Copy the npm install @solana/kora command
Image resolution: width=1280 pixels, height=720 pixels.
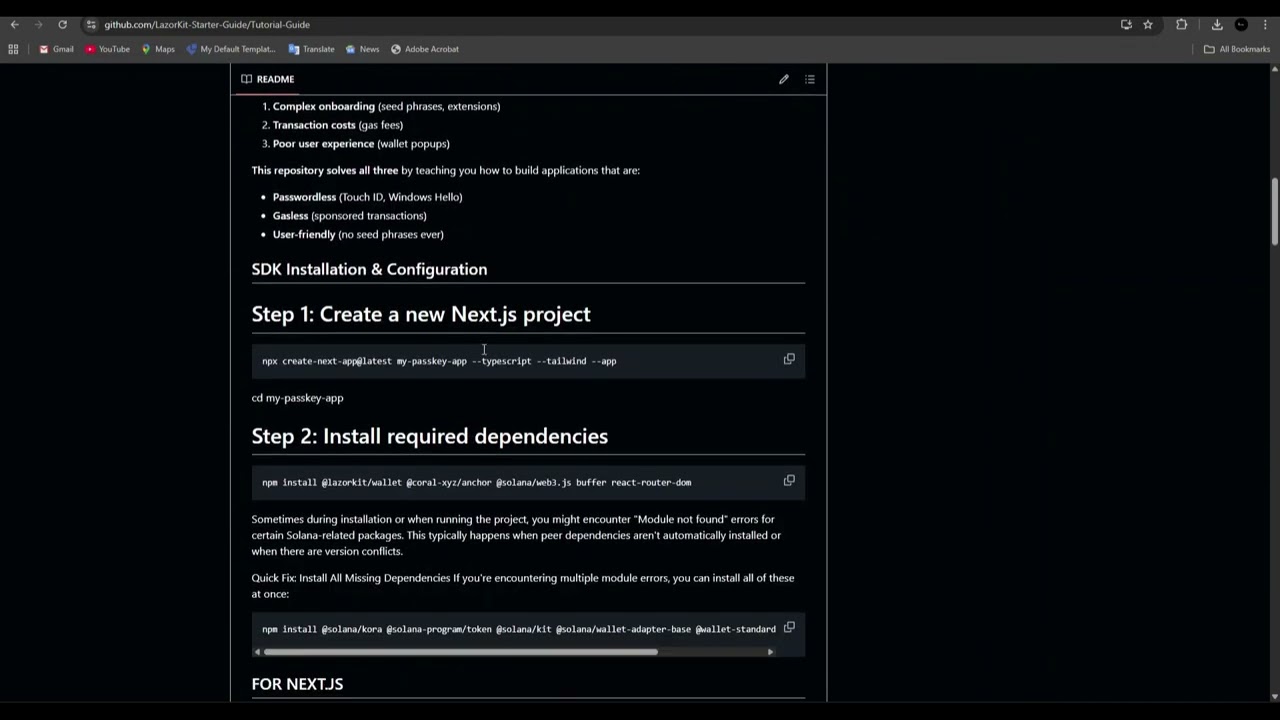click(x=789, y=628)
